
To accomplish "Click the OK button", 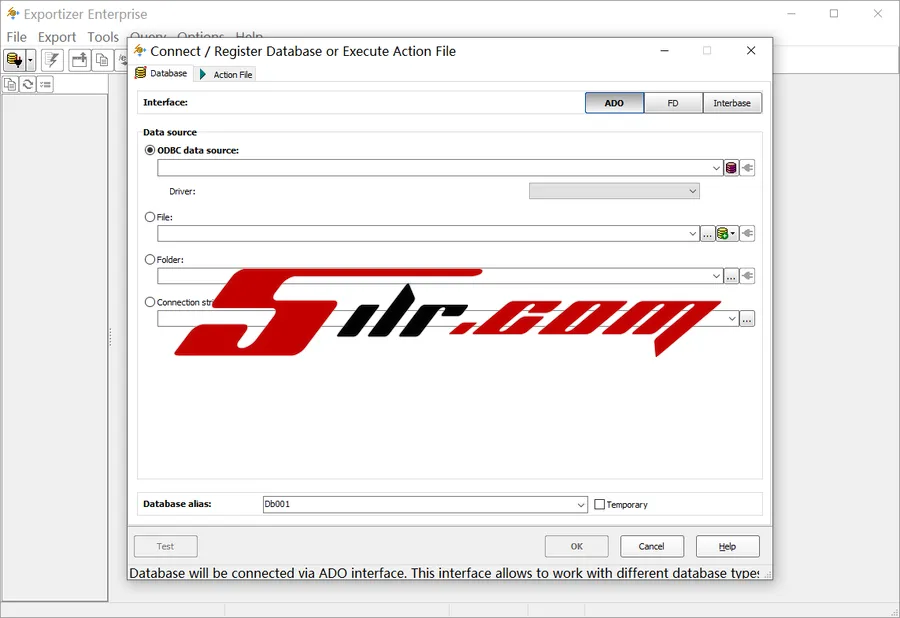I will pyautogui.click(x=576, y=546).
